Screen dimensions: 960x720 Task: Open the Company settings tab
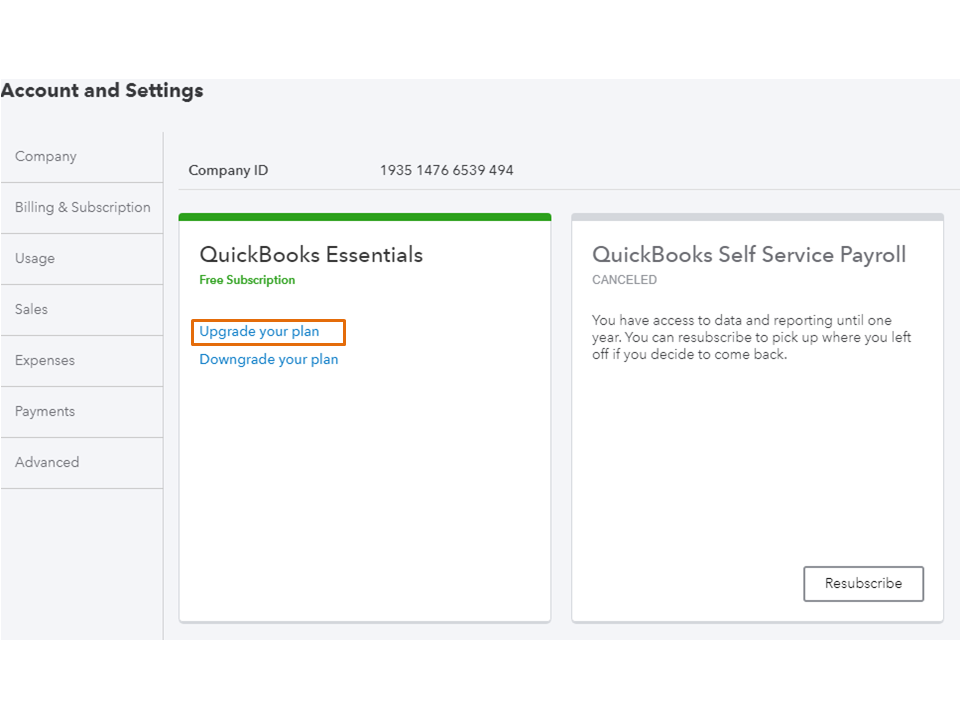[x=46, y=157]
